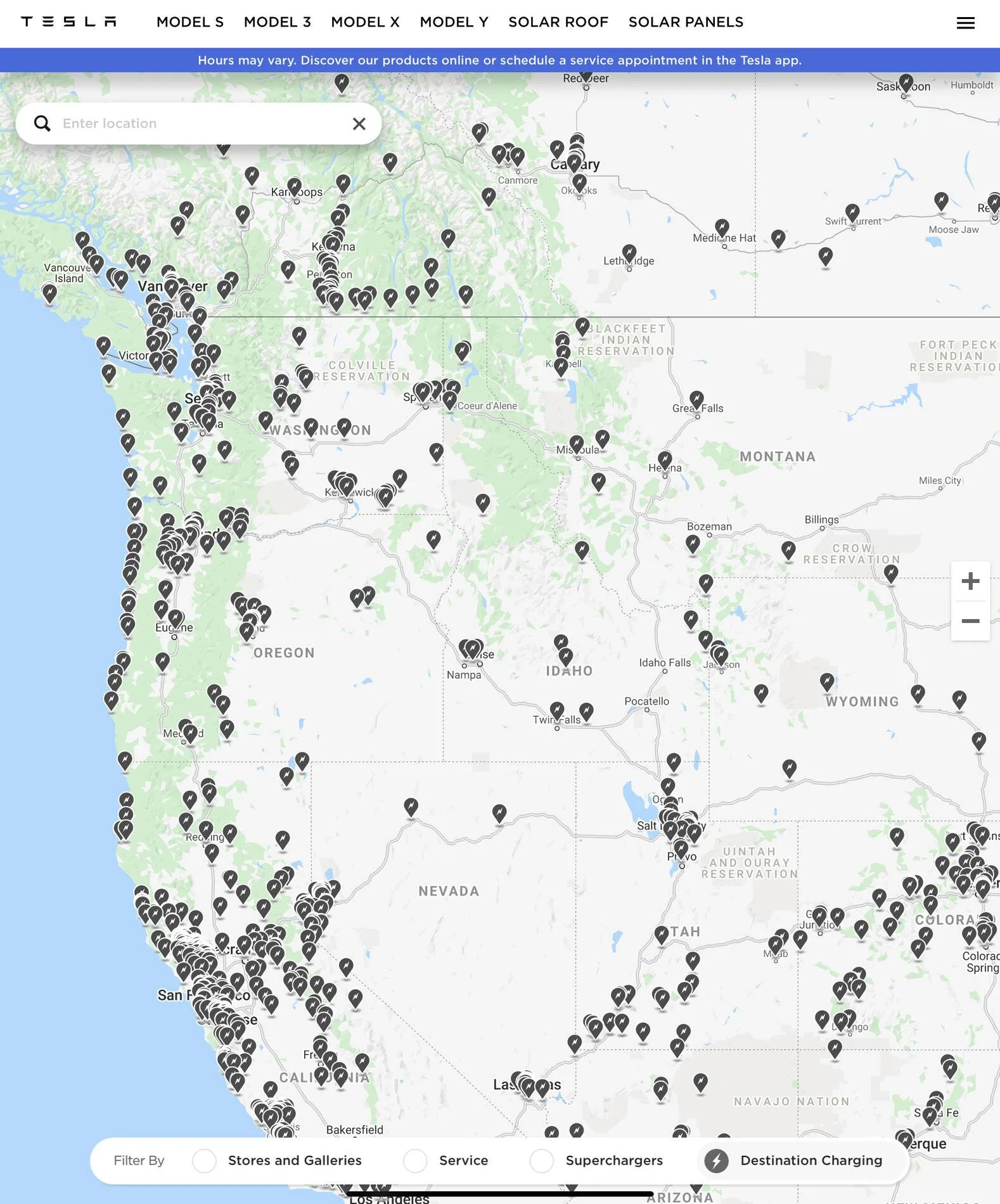Click the "NEVADA" state label
The image size is (1000, 1204).
[449, 892]
